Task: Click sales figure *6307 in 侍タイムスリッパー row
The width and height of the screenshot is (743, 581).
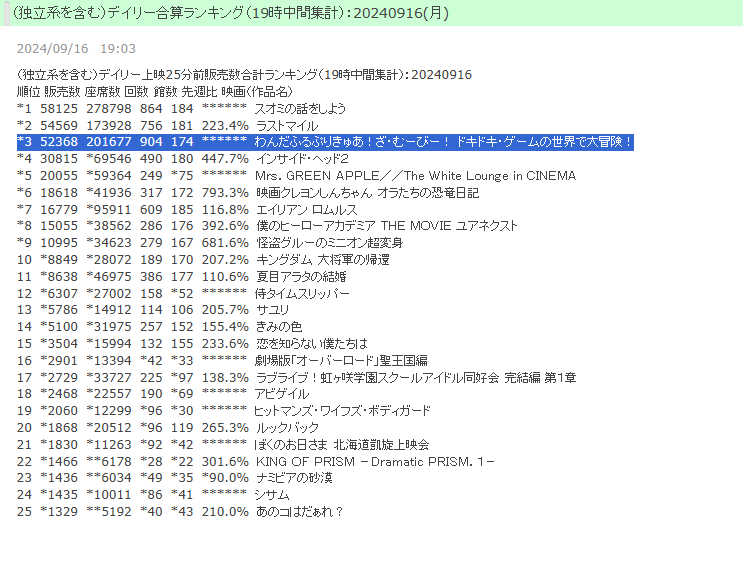Action: click(59, 294)
